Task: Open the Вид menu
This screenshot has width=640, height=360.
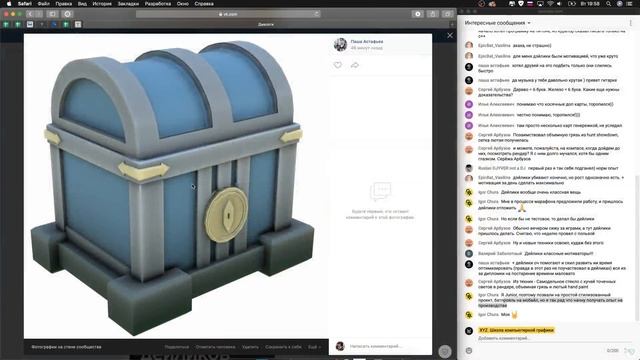Action: pyautogui.click(x=82, y=4)
